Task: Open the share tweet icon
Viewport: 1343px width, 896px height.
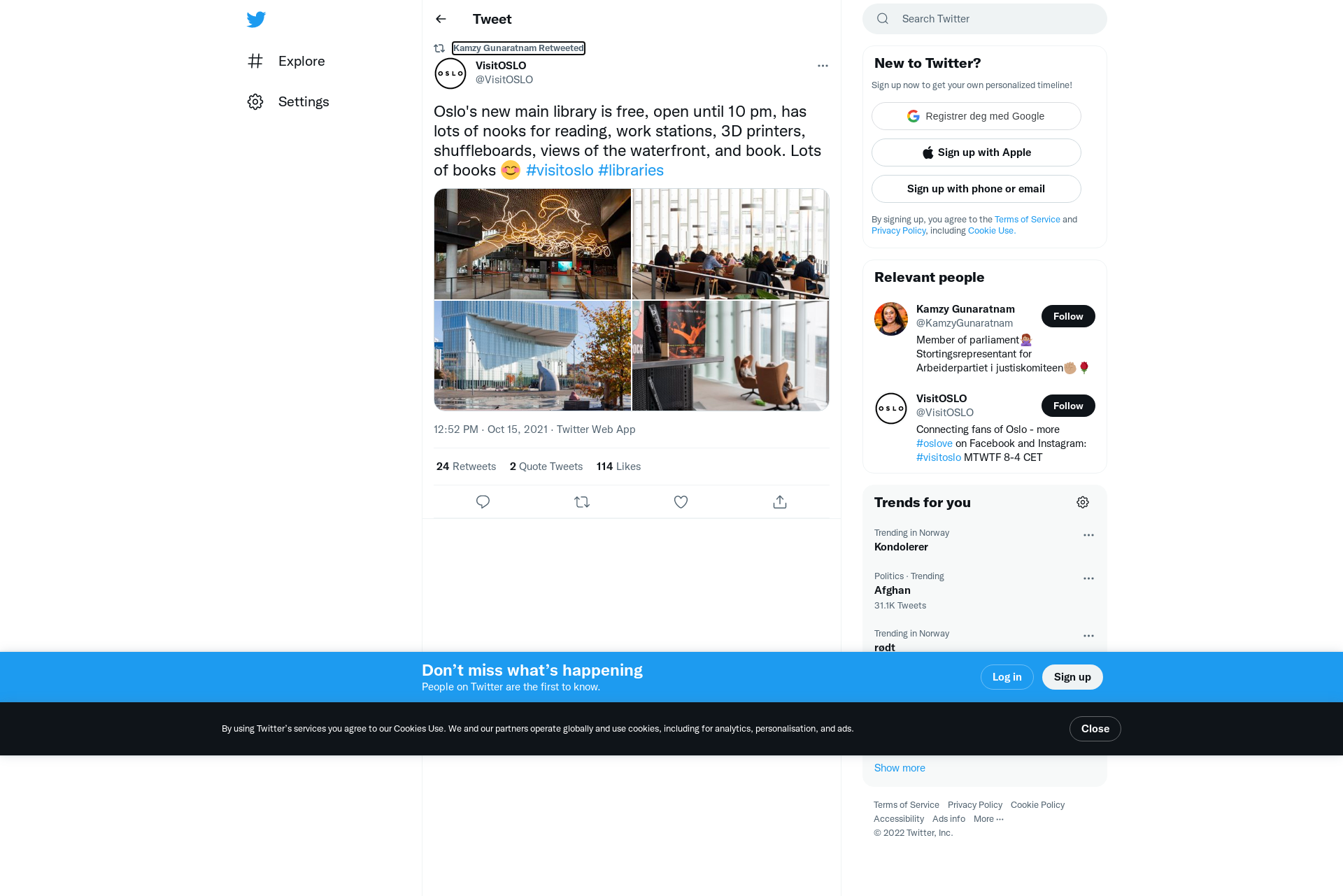Action: (x=780, y=502)
